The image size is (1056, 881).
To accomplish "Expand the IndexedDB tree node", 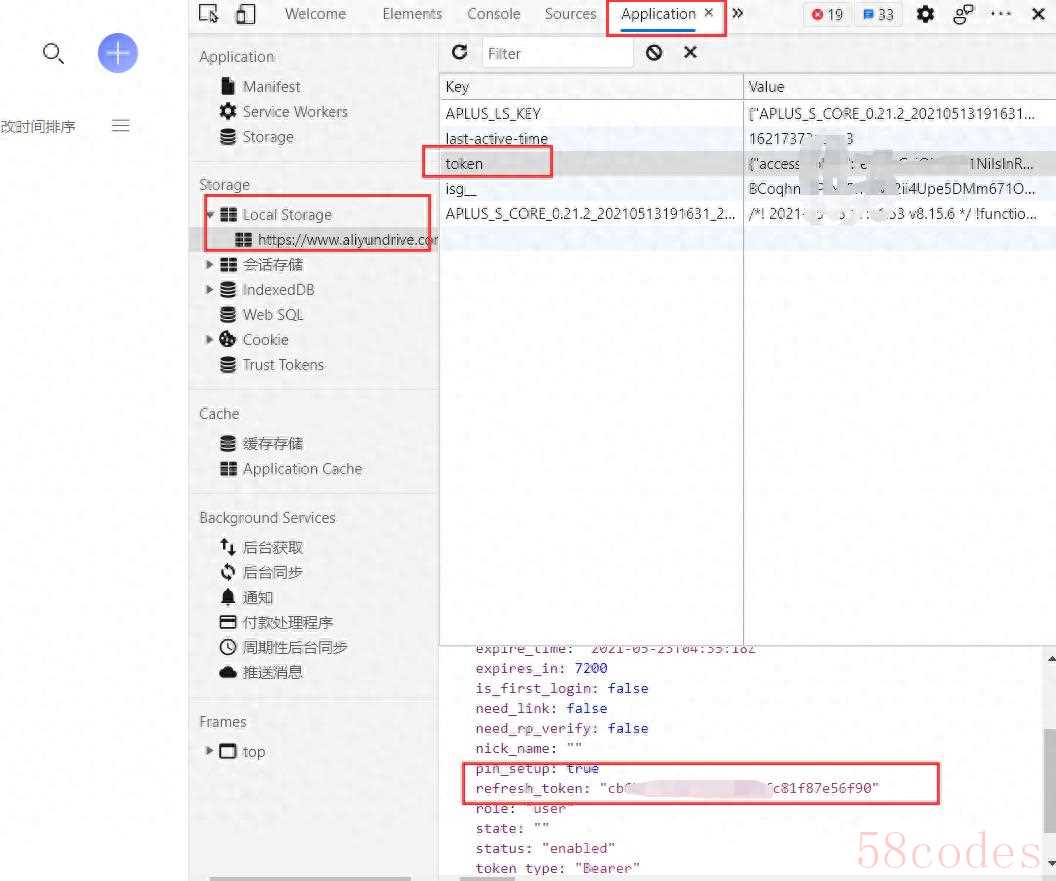I will [209, 290].
